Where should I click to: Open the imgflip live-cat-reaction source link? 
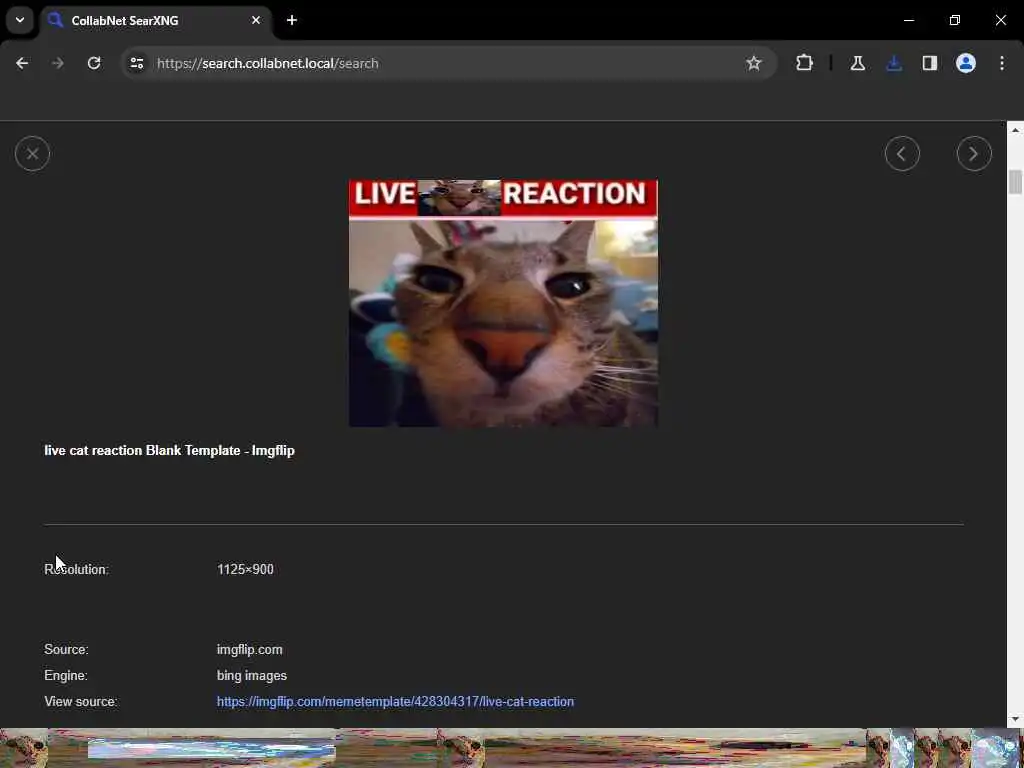[x=395, y=701]
